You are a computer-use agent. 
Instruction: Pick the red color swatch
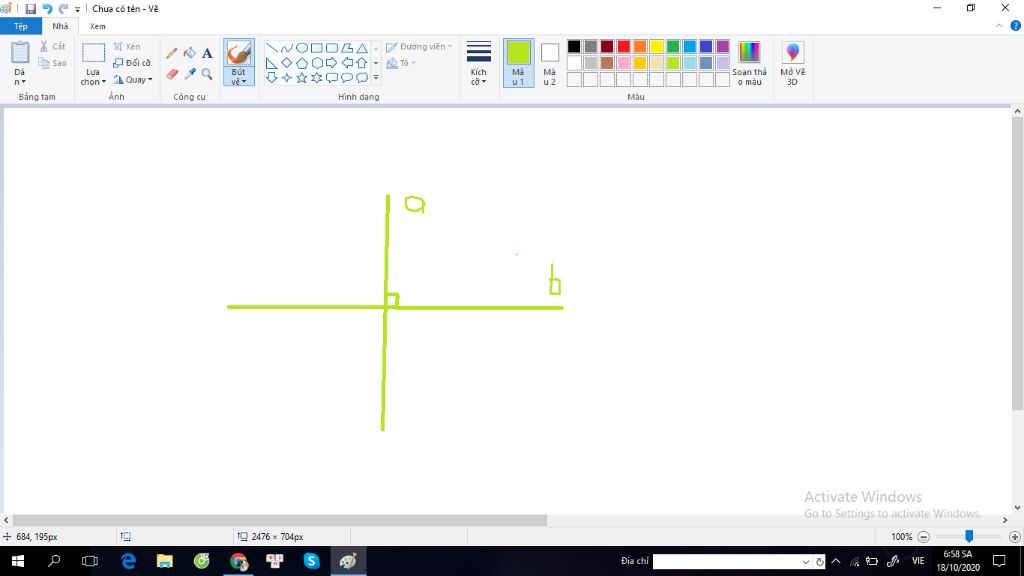[x=624, y=46]
